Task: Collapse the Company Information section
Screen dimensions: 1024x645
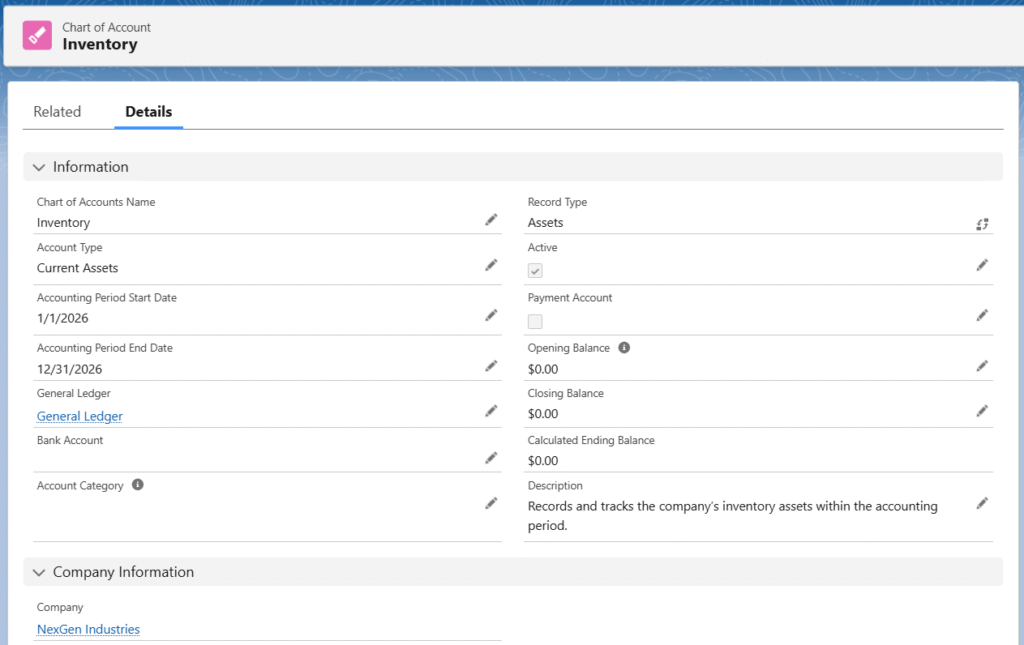Action: (39, 572)
